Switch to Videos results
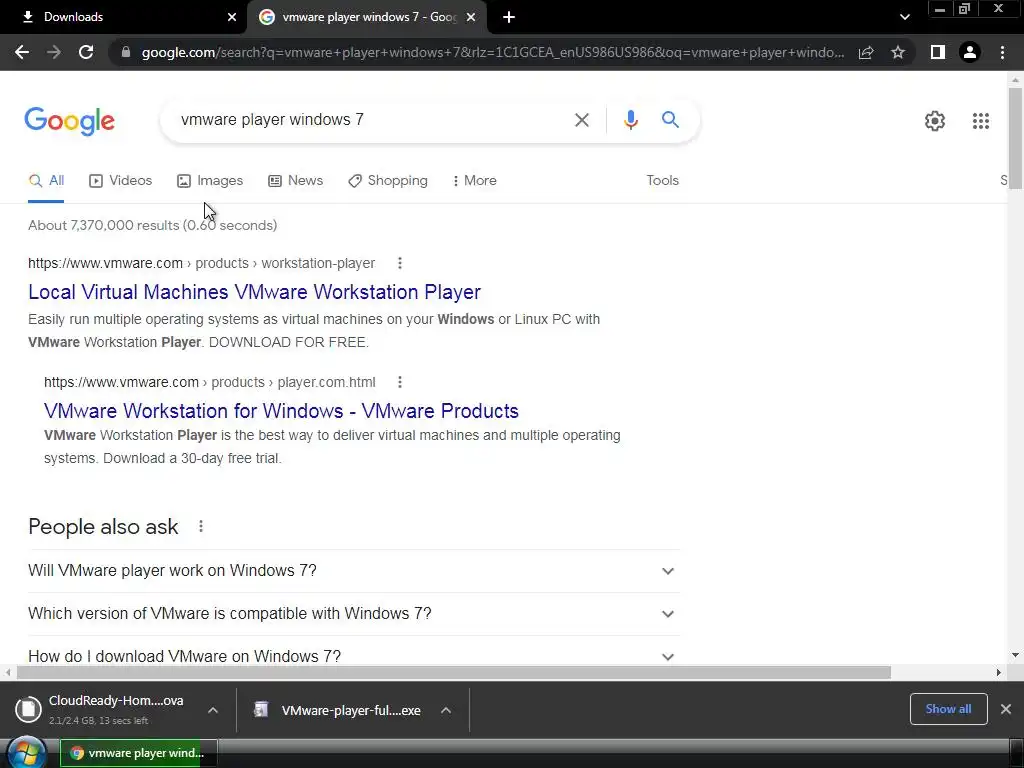 tap(121, 181)
